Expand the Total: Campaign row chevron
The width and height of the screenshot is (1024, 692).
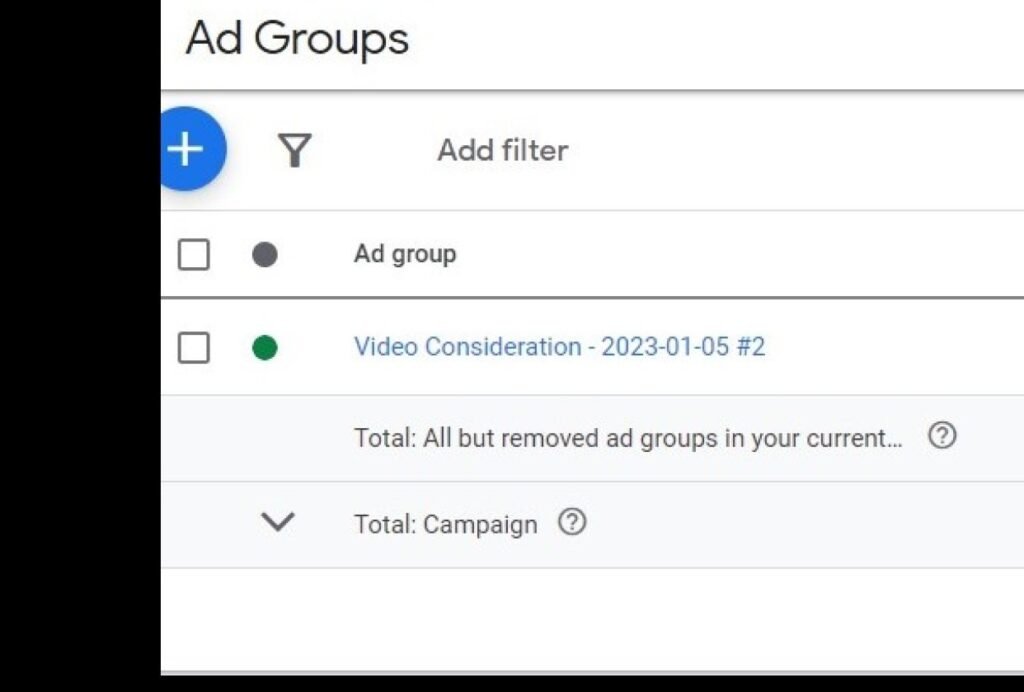277,522
